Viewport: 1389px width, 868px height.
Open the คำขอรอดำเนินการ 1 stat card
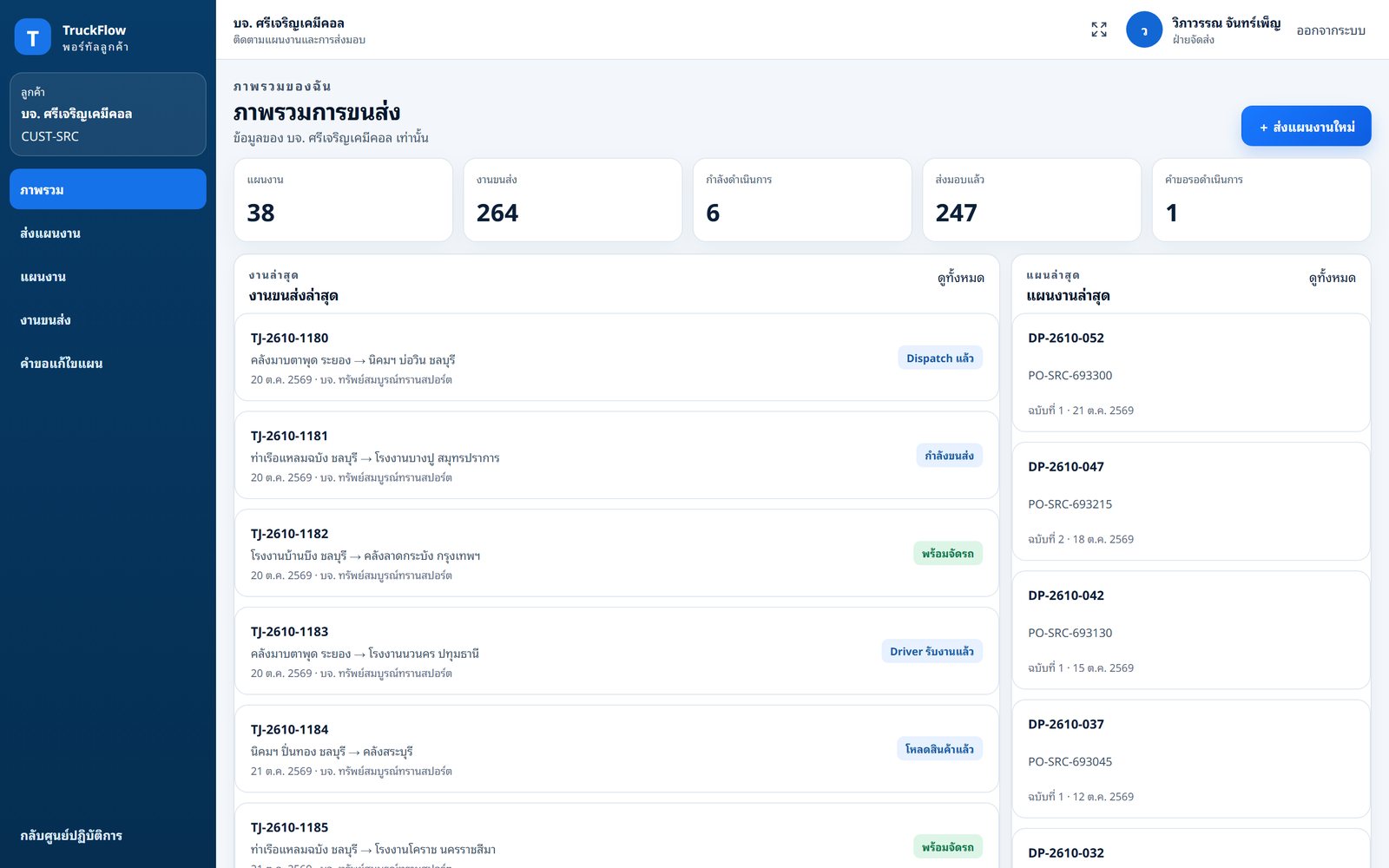click(x=1261, y=200)
